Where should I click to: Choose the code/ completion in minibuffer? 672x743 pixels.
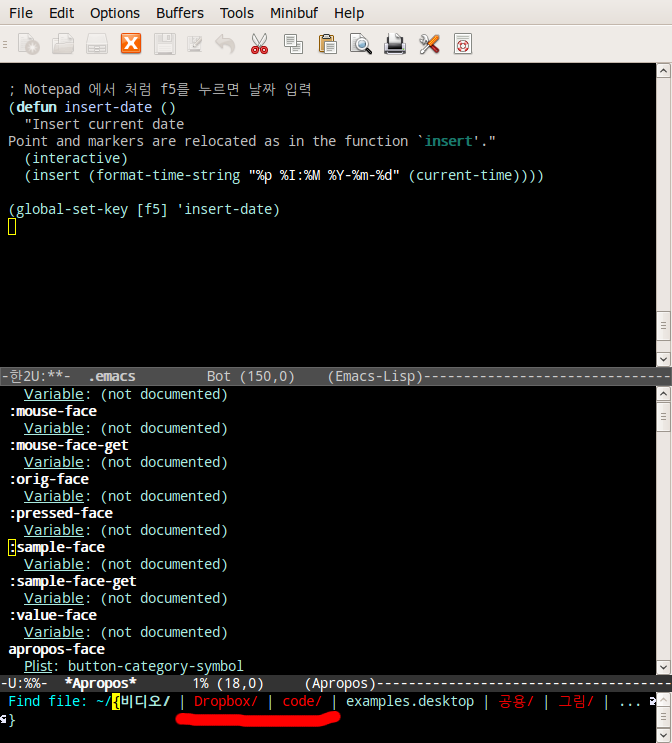pyautogui.click(x=302, y=701)
